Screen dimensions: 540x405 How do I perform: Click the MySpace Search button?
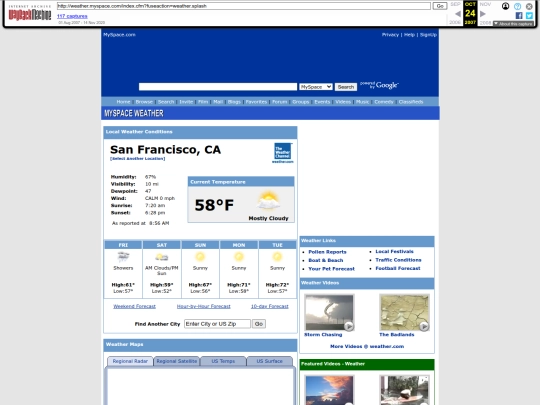tap(346, 87)
